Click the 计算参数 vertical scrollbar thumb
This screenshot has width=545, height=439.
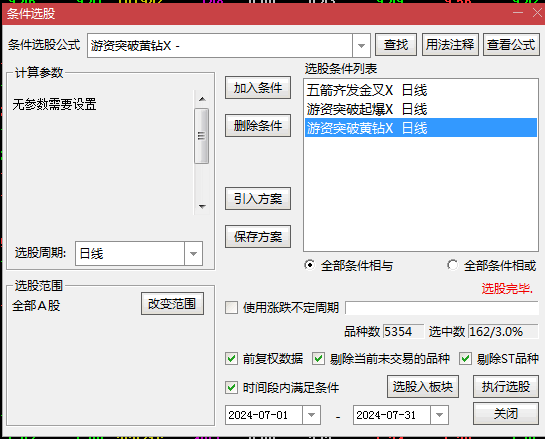202,136
